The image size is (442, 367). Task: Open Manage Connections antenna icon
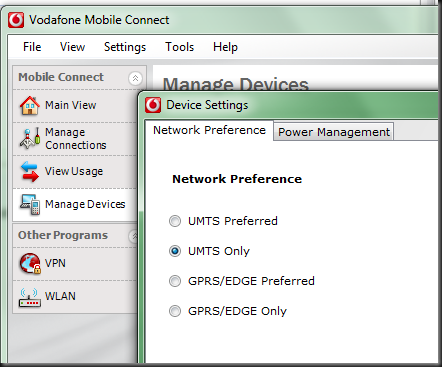[30, 138]
